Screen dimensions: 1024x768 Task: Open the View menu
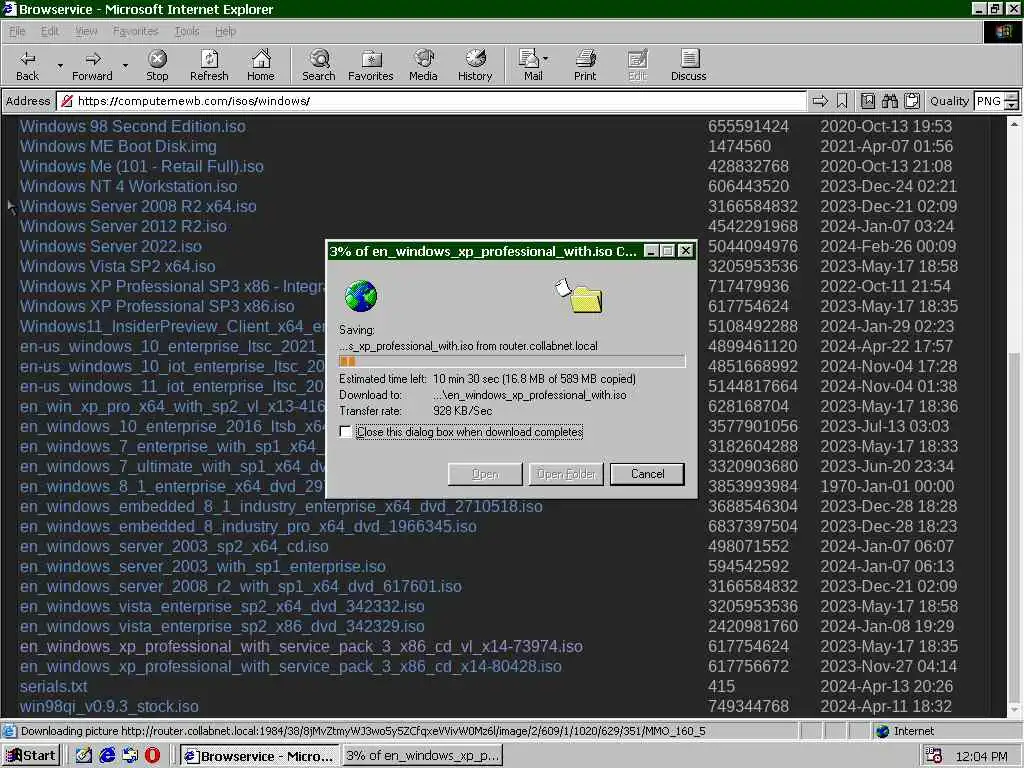tap(86, 31)
